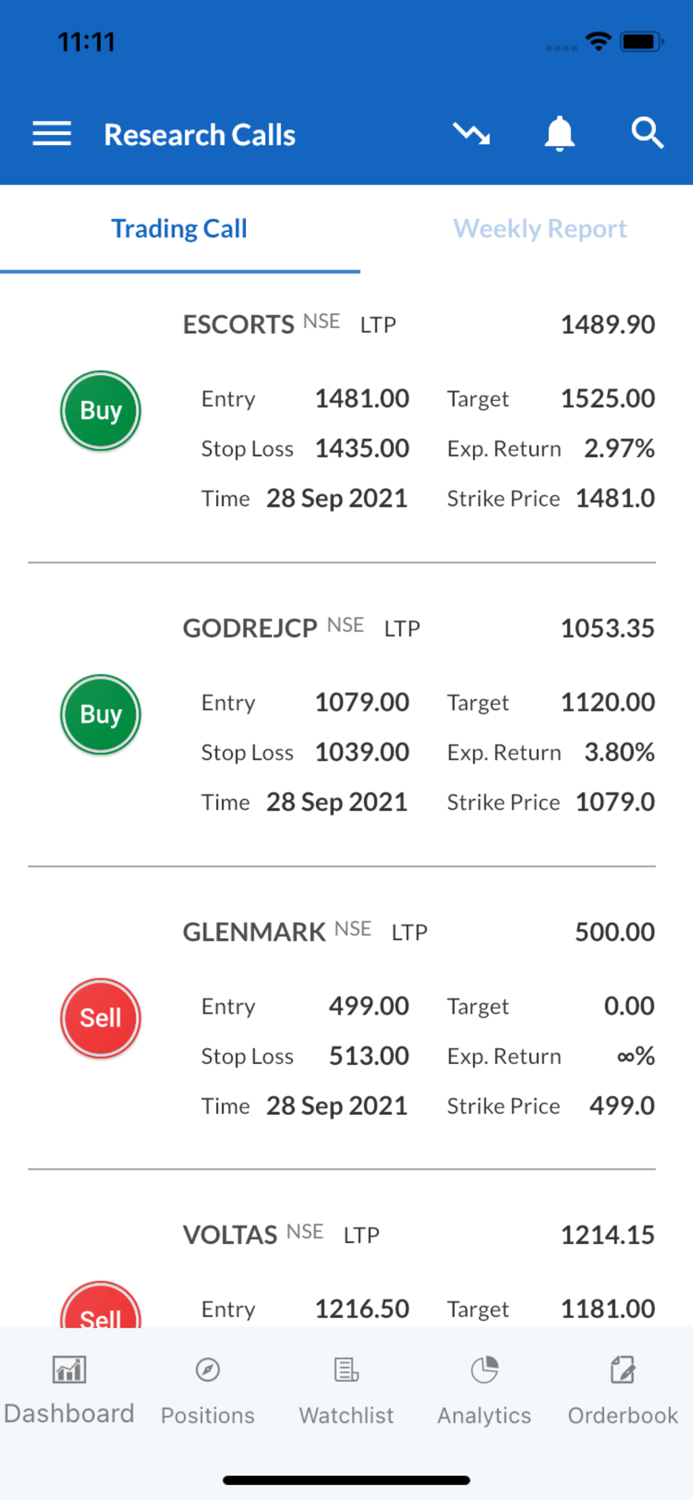Open the Dashboard from bottom navigation
This screenshot has width=693, height=1500.
(69, 1388)
